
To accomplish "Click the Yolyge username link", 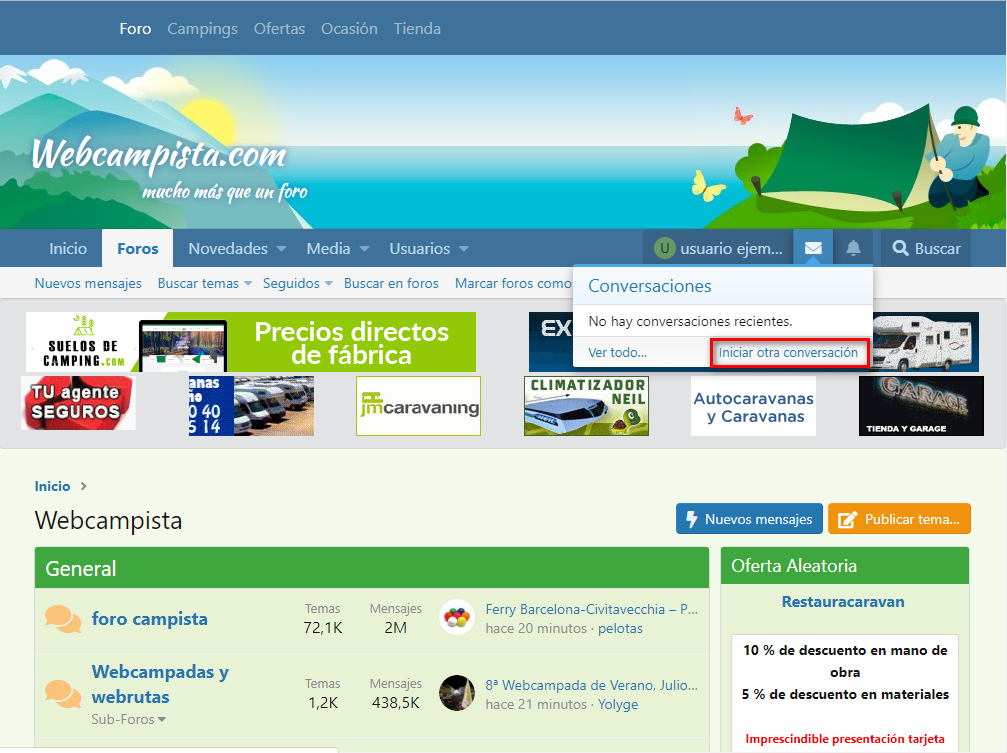I will coord(618,704).
